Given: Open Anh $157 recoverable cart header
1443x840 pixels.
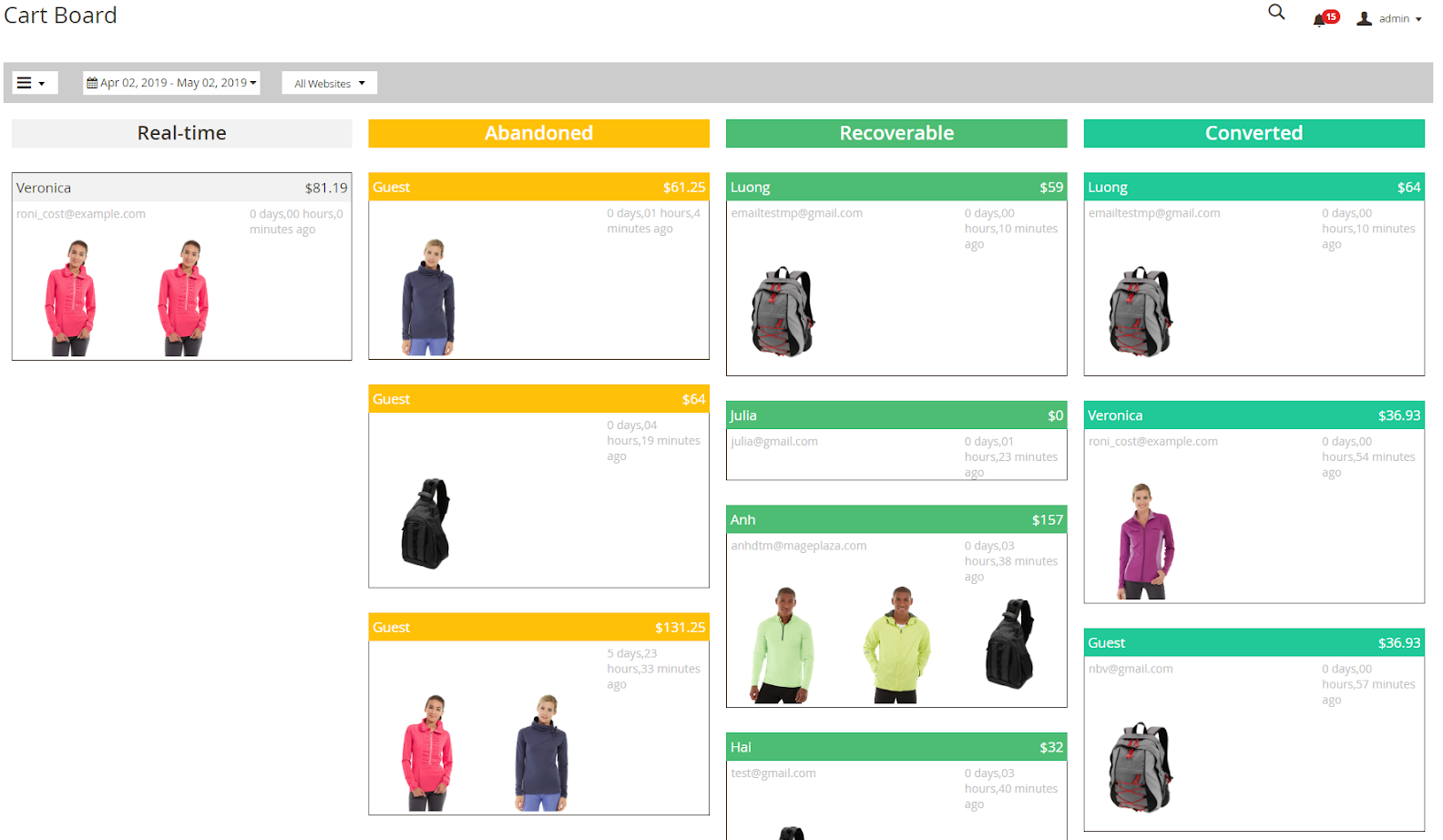Looking at the screenshot, I should (896, 519).
